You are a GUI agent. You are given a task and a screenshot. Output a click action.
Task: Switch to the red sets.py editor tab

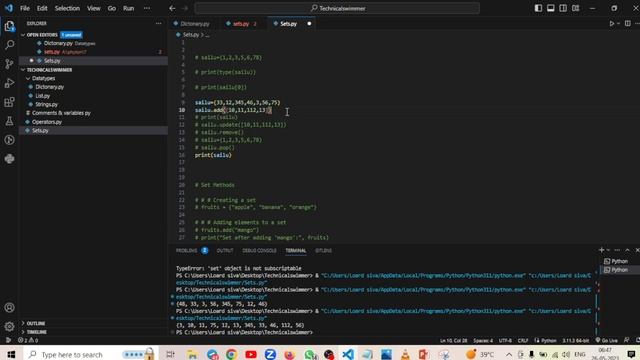242,24
